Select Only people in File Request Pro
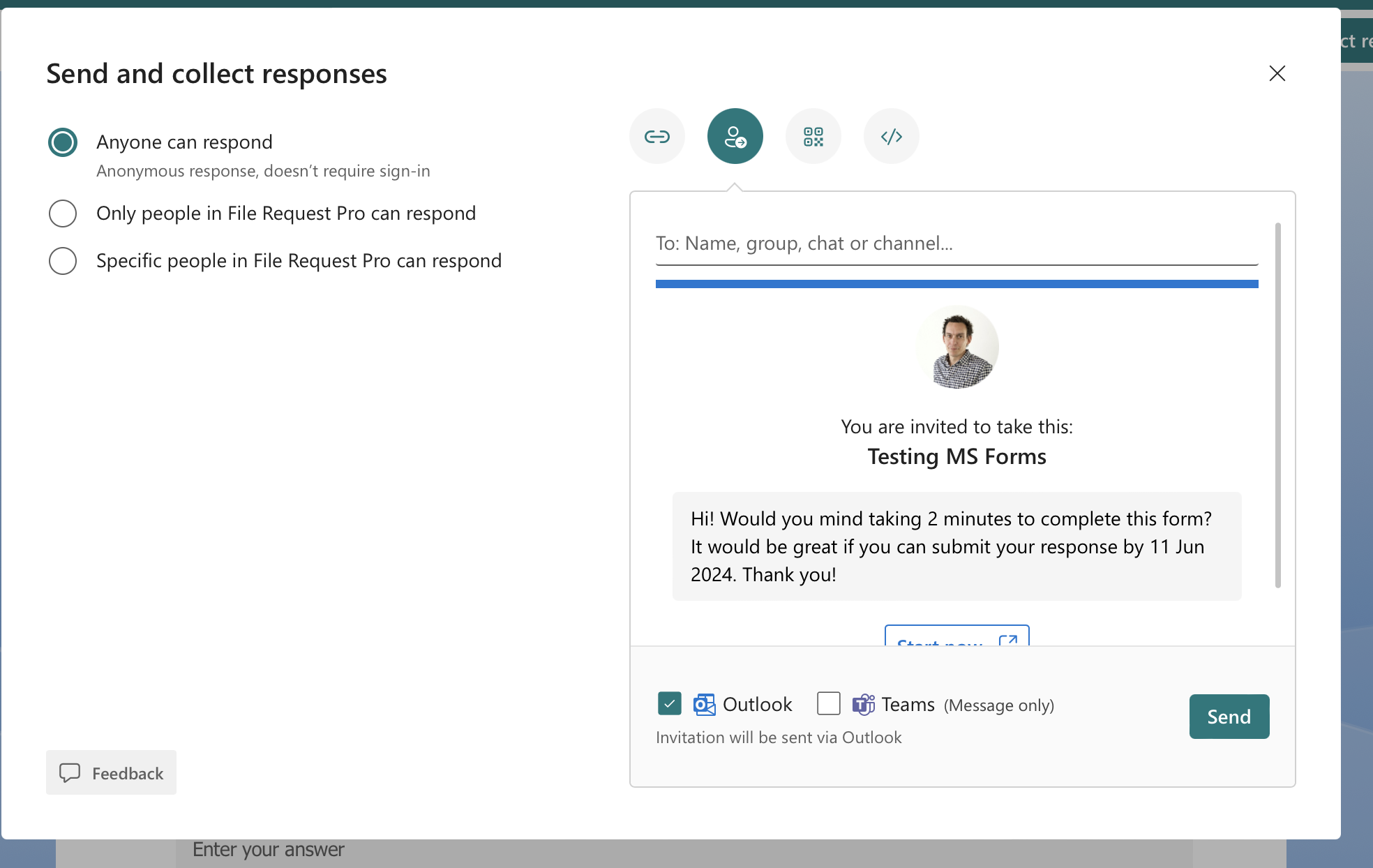Screen dimensions: 1373x868 coord(63,214)
